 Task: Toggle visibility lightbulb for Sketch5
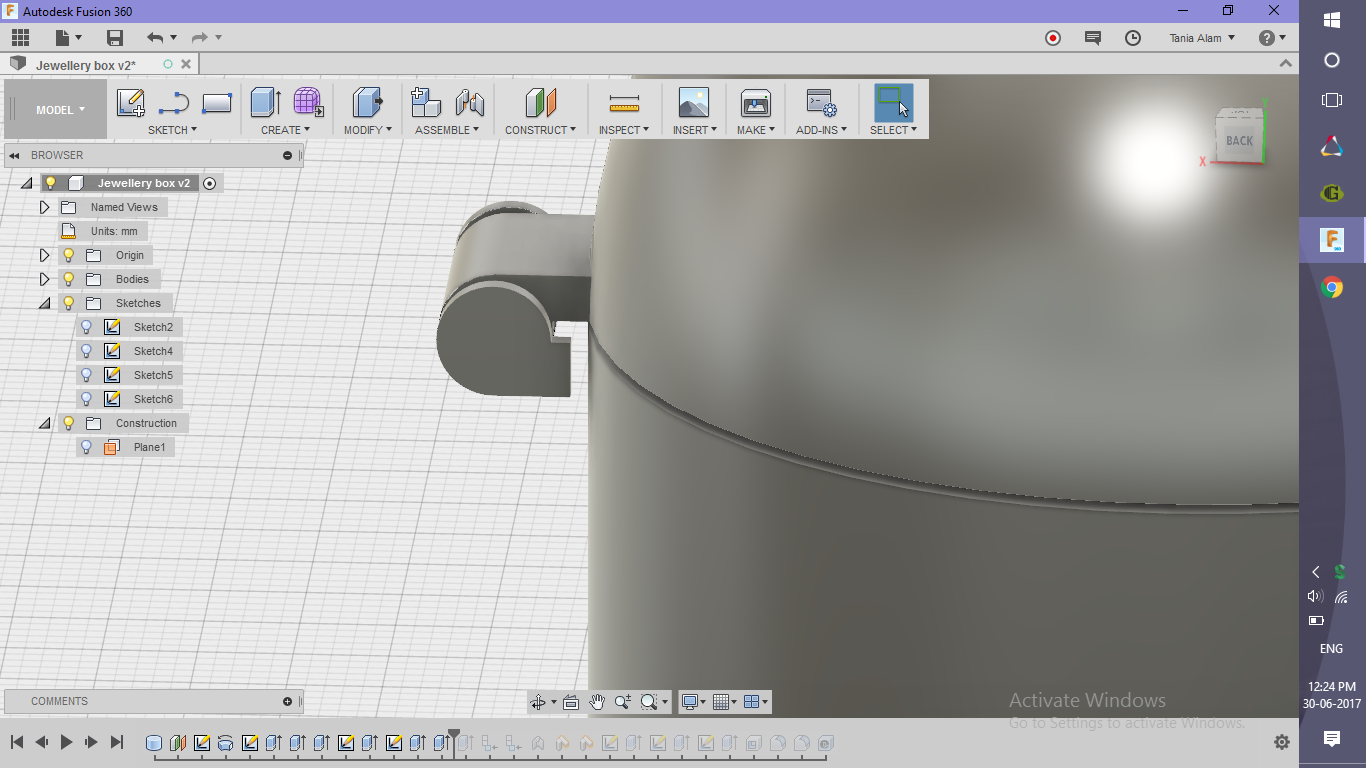pyautogui.click(x=86, y=375)
